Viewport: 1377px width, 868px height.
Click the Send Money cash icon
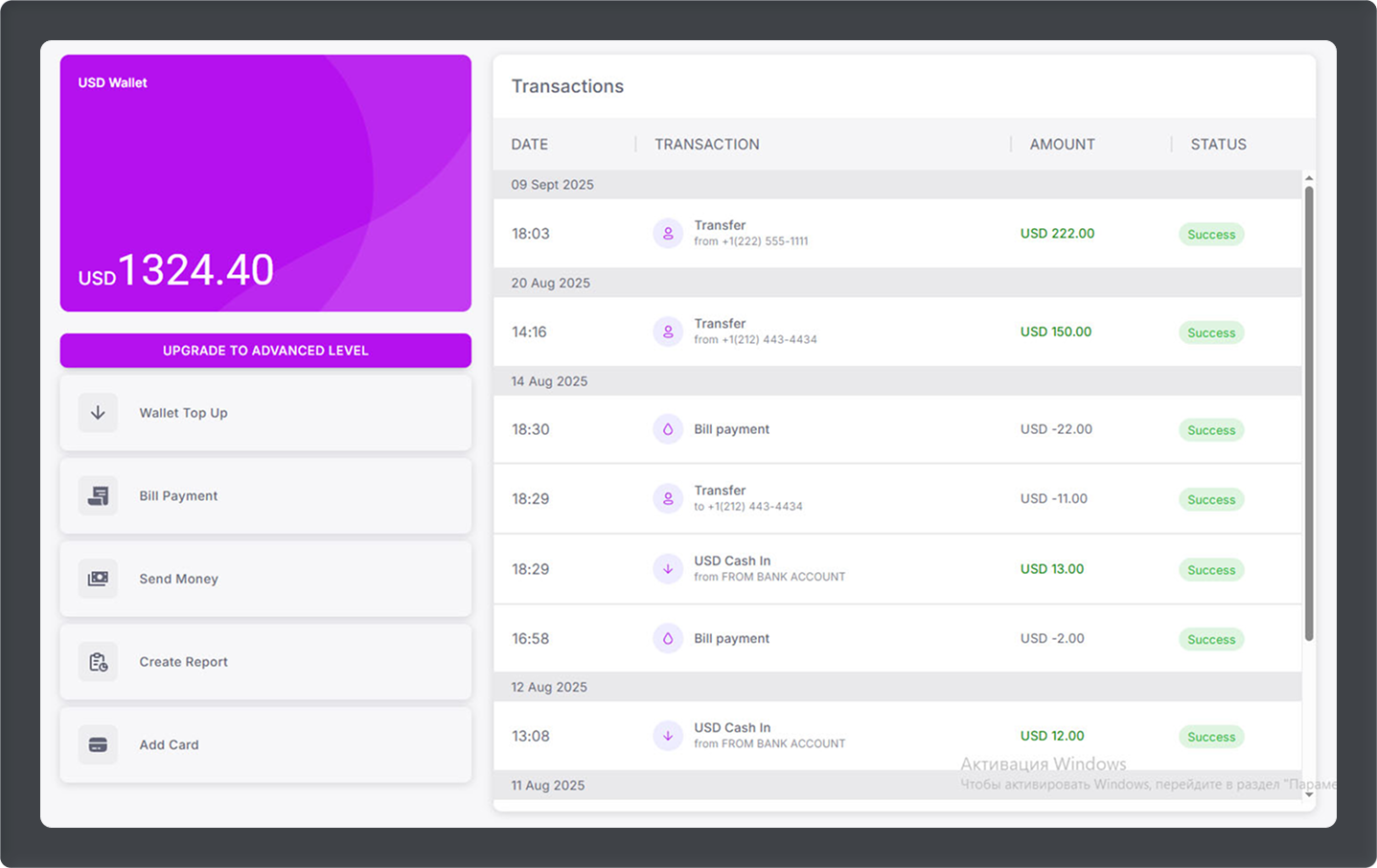[x=98, y=579]
